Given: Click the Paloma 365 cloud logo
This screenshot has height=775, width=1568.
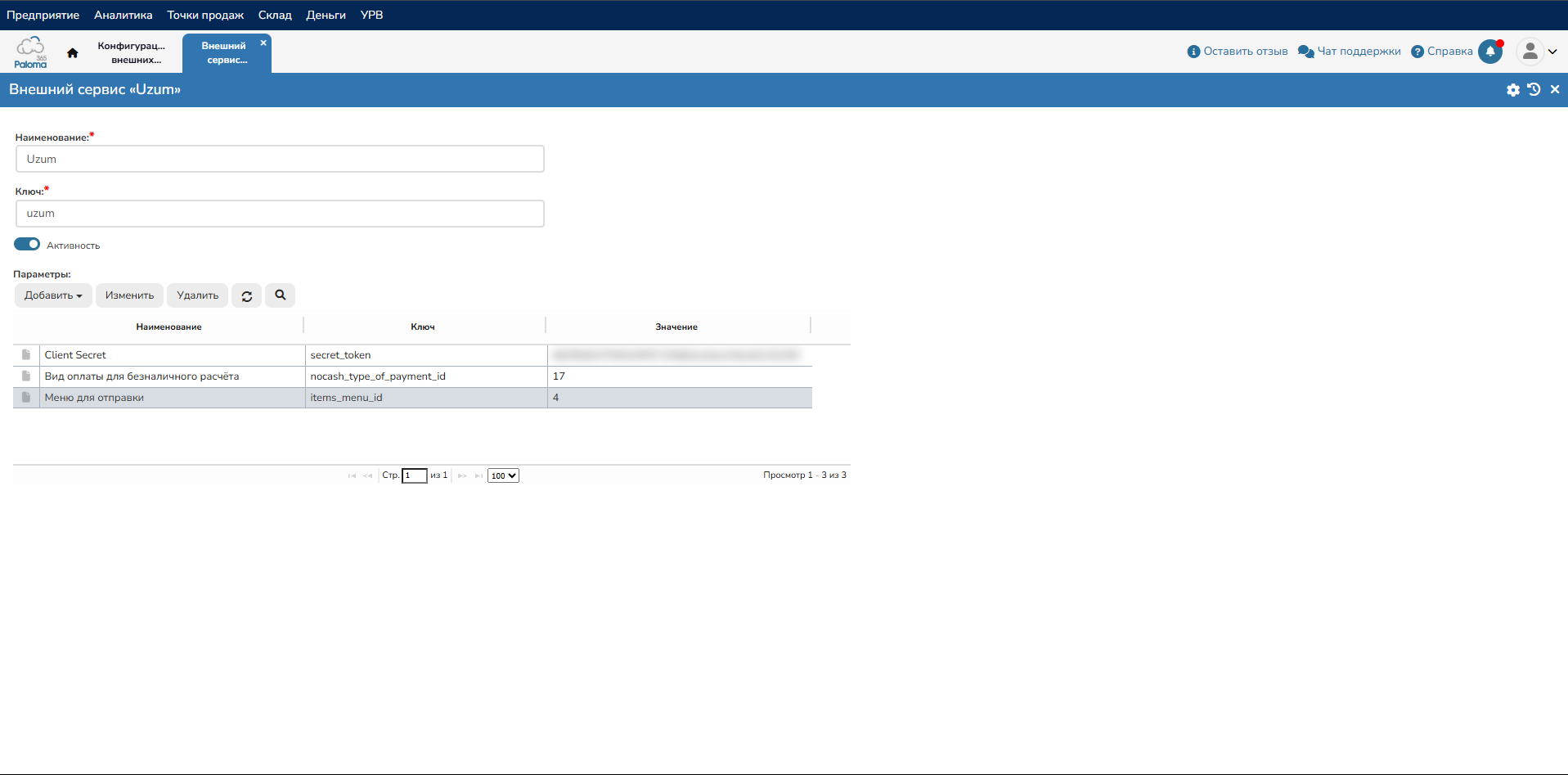Looking at the screenshot, I should 31,52.
